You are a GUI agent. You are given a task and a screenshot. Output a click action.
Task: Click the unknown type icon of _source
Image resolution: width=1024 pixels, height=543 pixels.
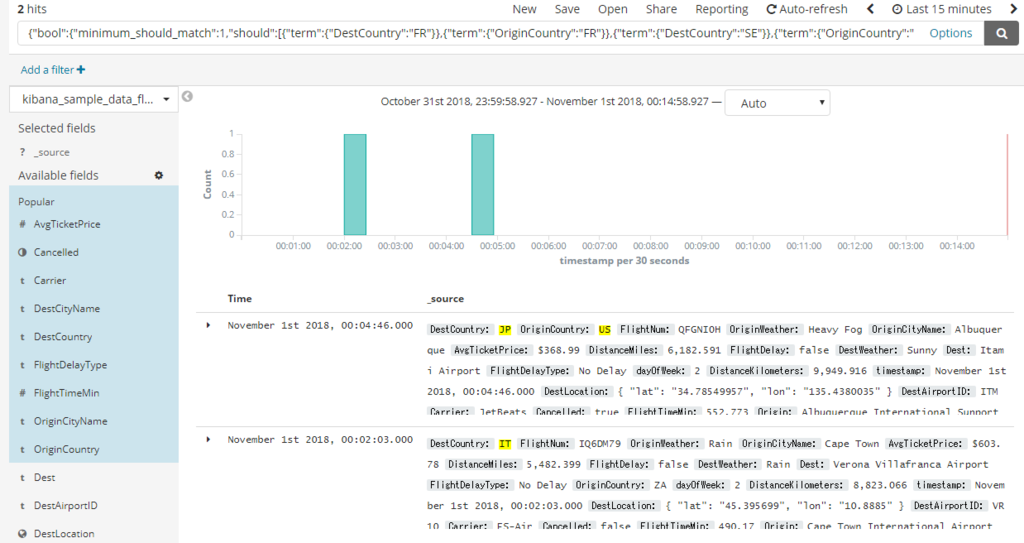pos(22,152)
